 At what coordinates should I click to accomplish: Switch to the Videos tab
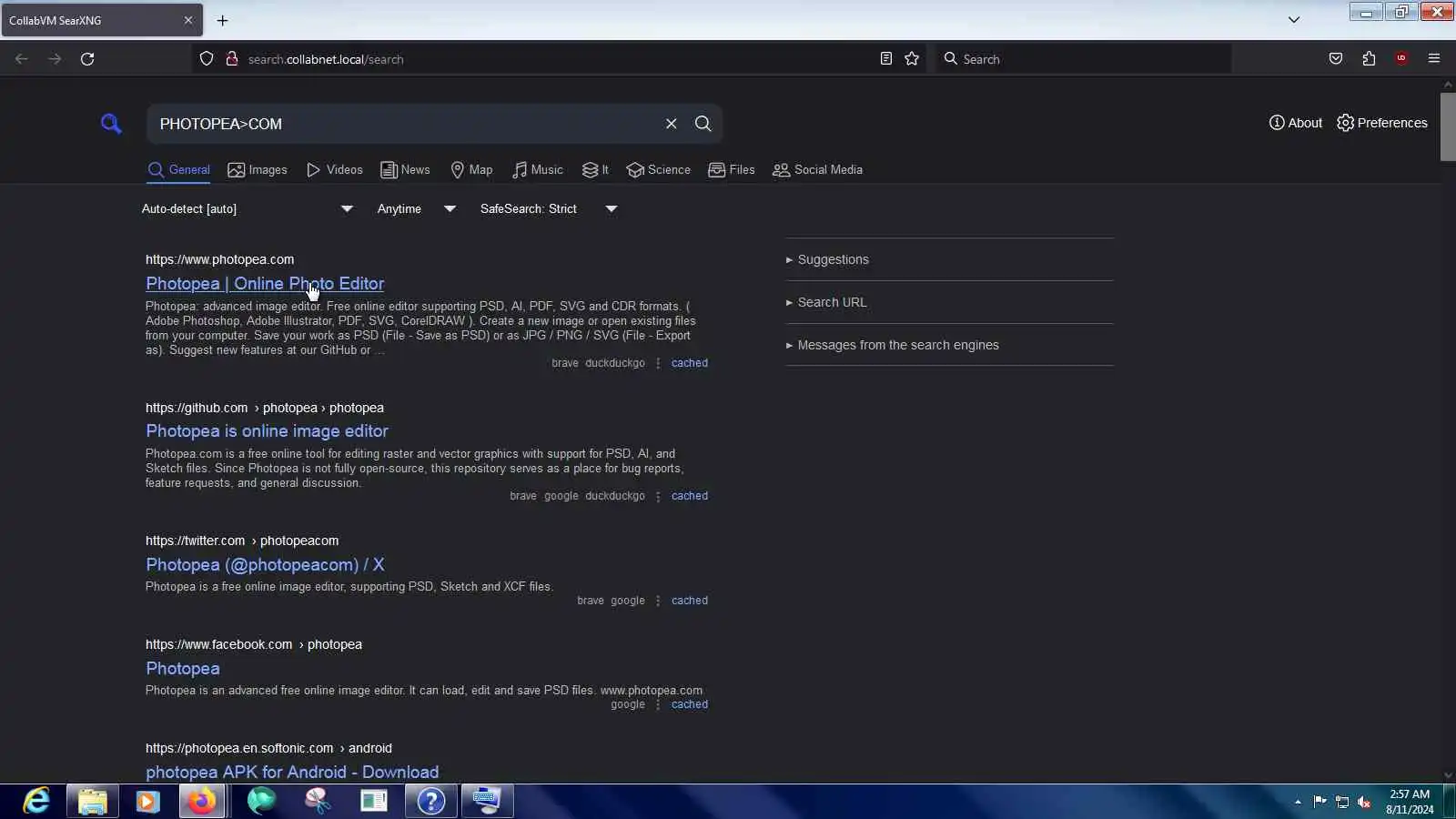[x=335, y=170]
